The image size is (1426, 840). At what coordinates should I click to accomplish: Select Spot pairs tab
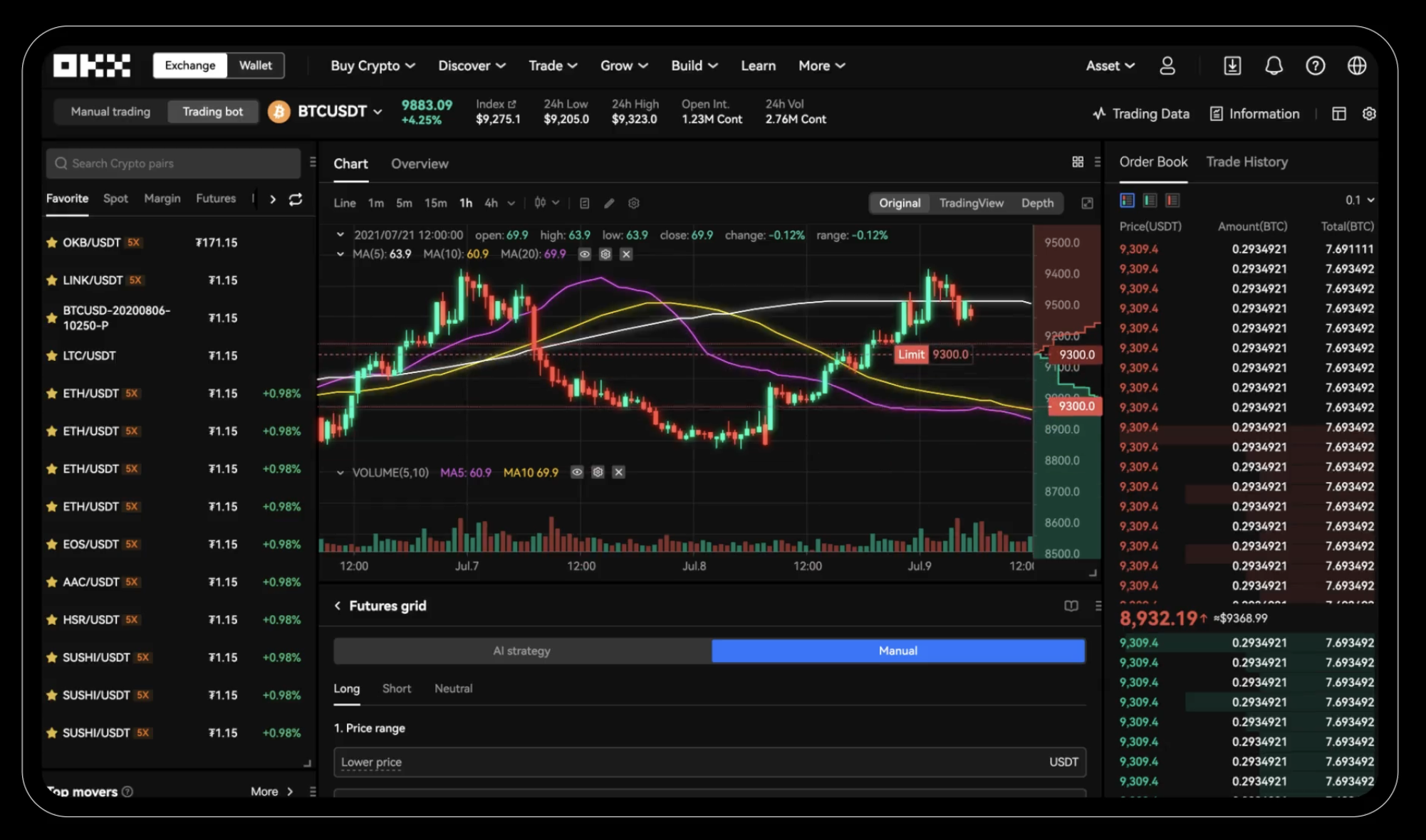click(115, 199)
